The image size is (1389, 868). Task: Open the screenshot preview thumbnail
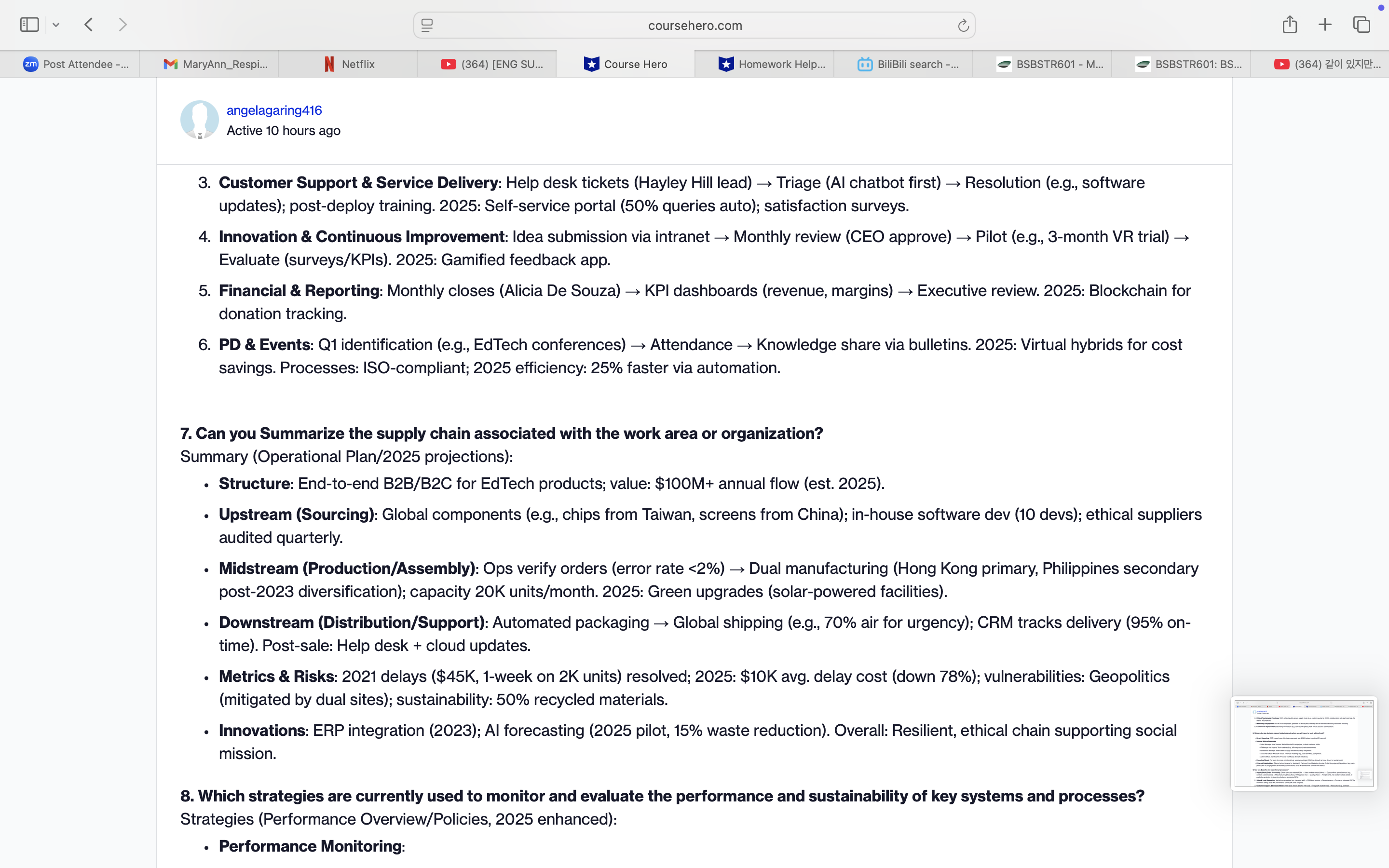pos(1304,744)
